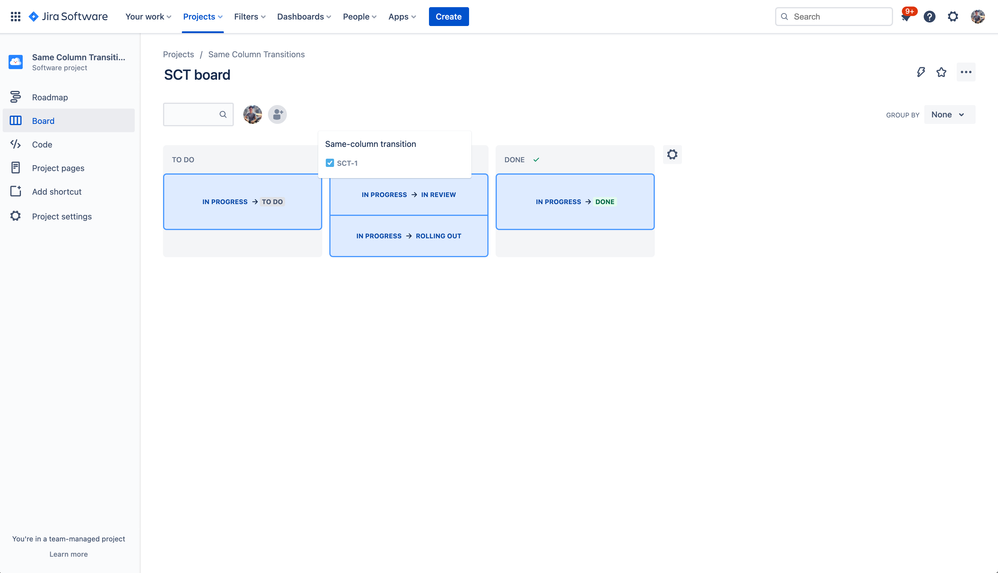Click the Learn more link

click(69, 555)
